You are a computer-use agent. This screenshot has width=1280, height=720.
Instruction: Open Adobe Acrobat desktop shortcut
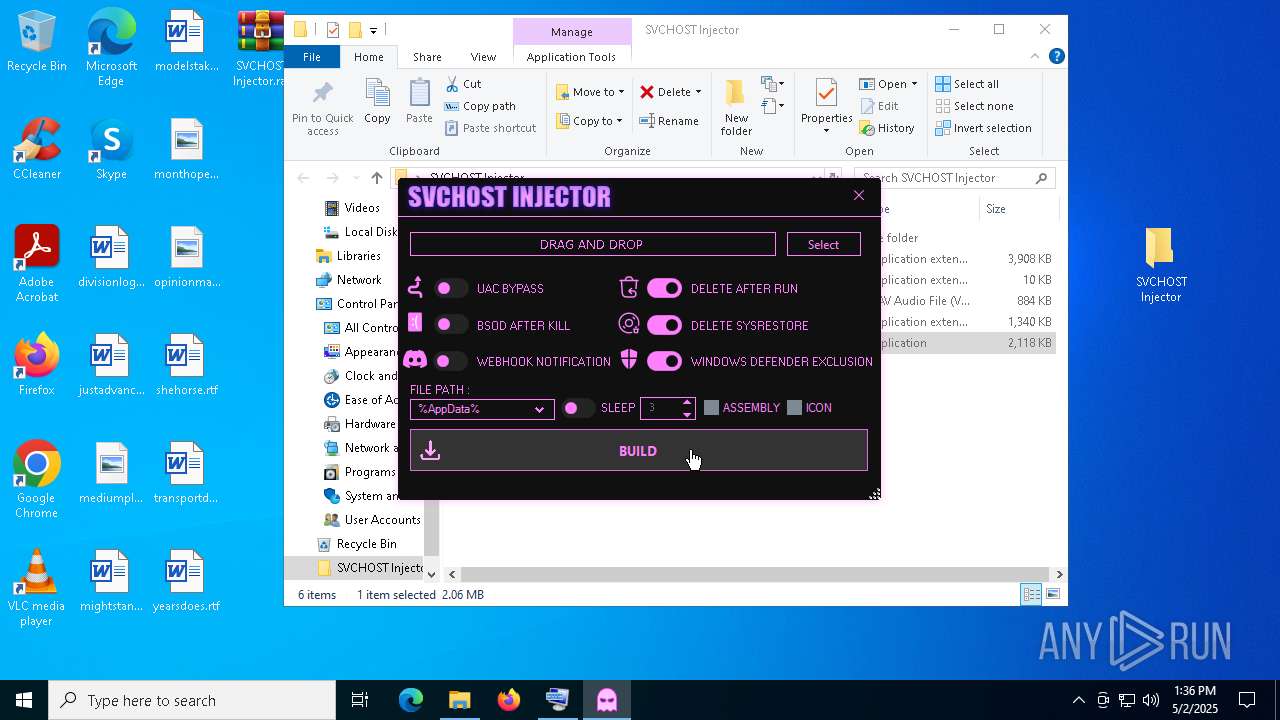[37, 264]
